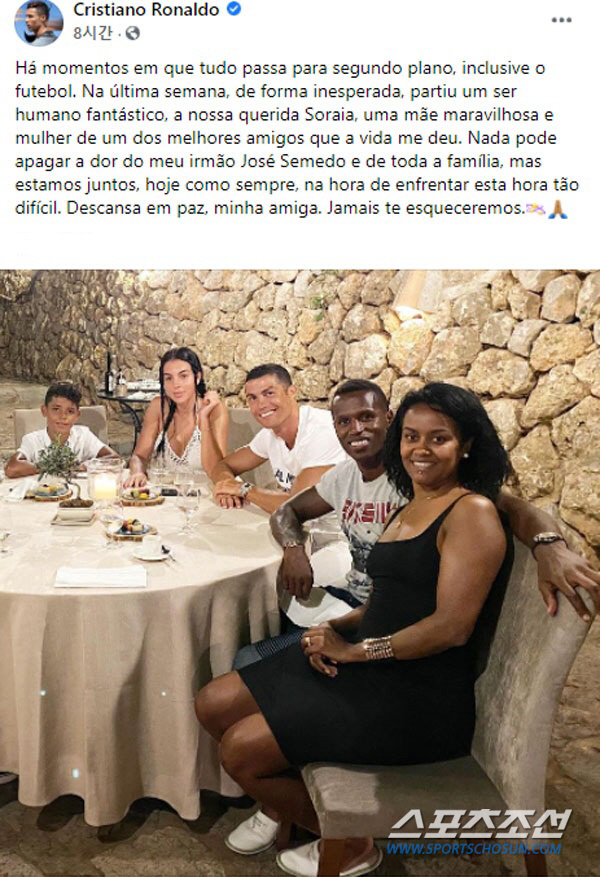Click the 8시간 post timestamp
Viewport: 600px width, 877px height.
pos(93,33)
